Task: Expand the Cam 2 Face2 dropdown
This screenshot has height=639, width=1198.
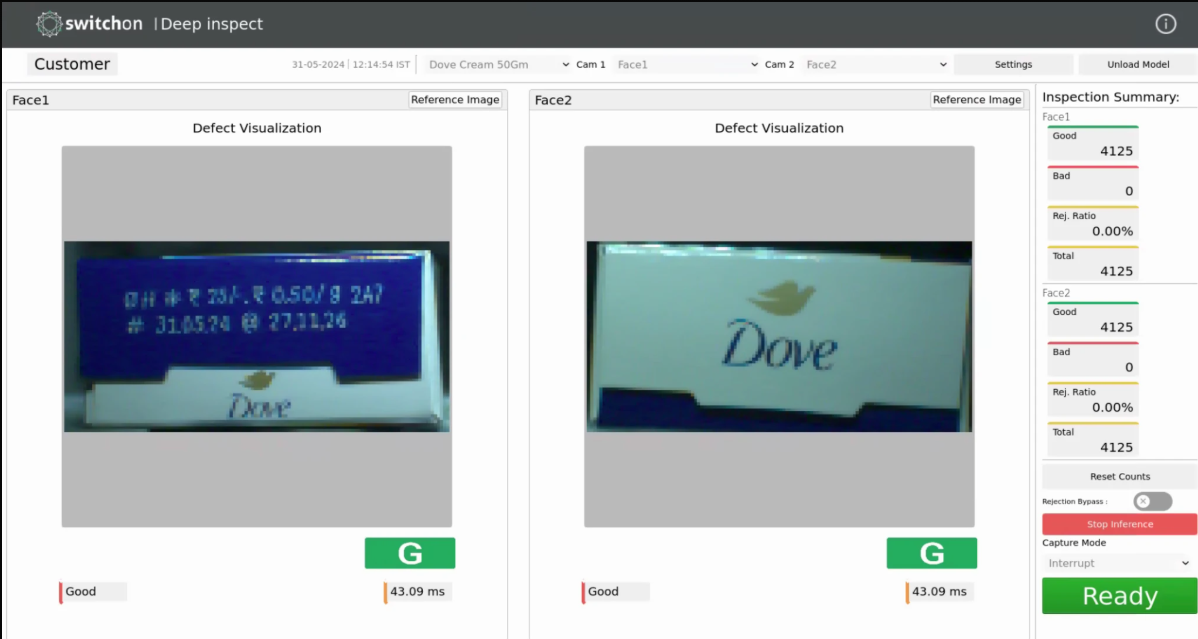Action: [876, 65]
